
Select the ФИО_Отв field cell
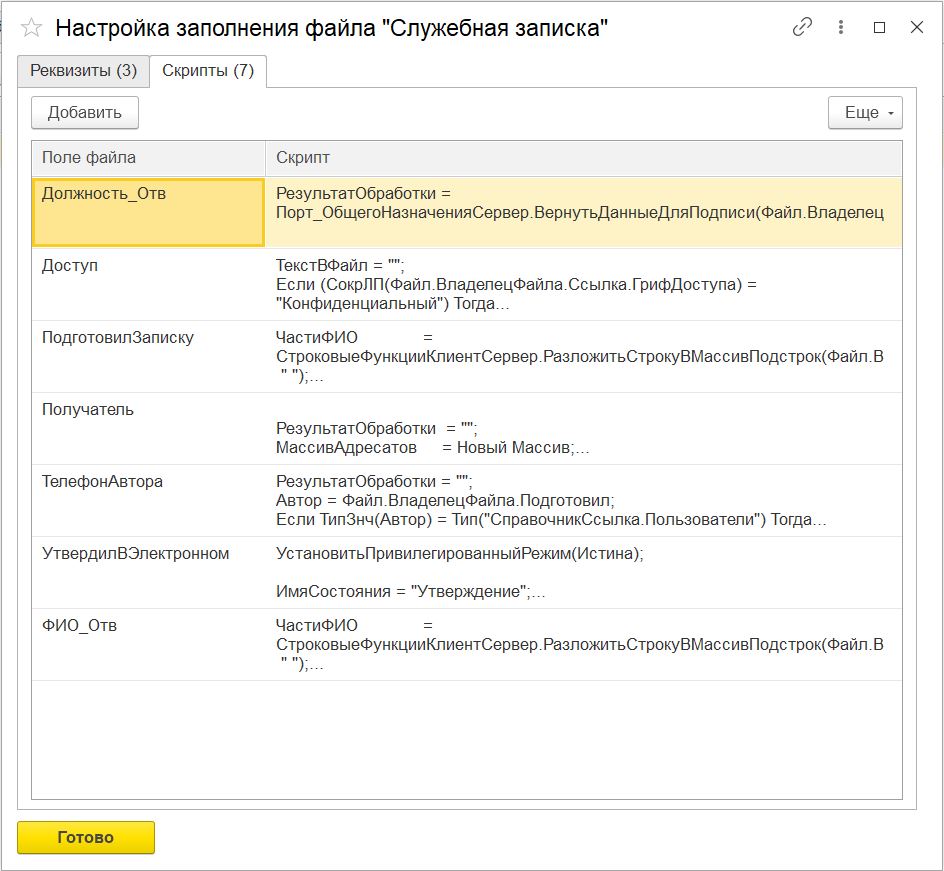(148, 645)
